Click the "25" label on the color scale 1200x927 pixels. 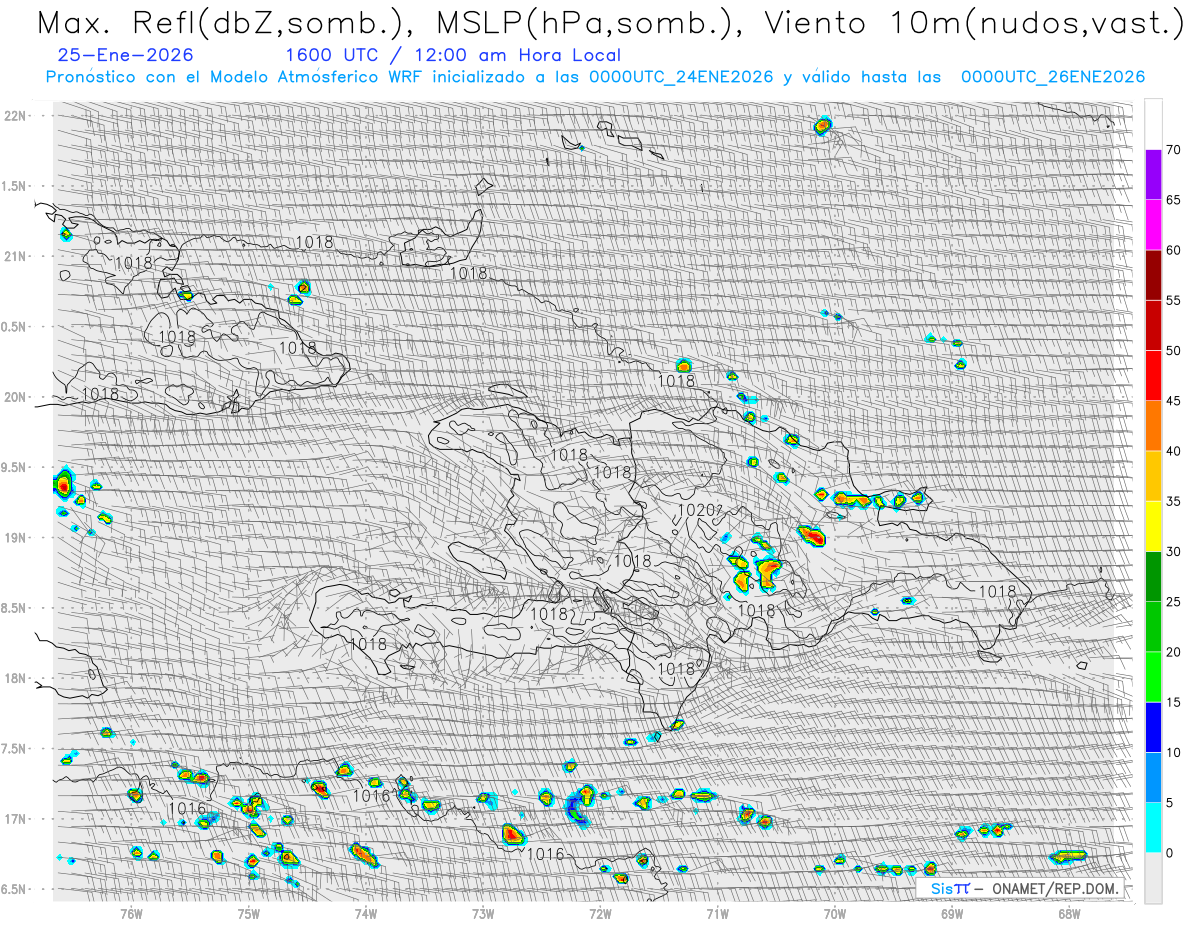(x=1173, y=601)
